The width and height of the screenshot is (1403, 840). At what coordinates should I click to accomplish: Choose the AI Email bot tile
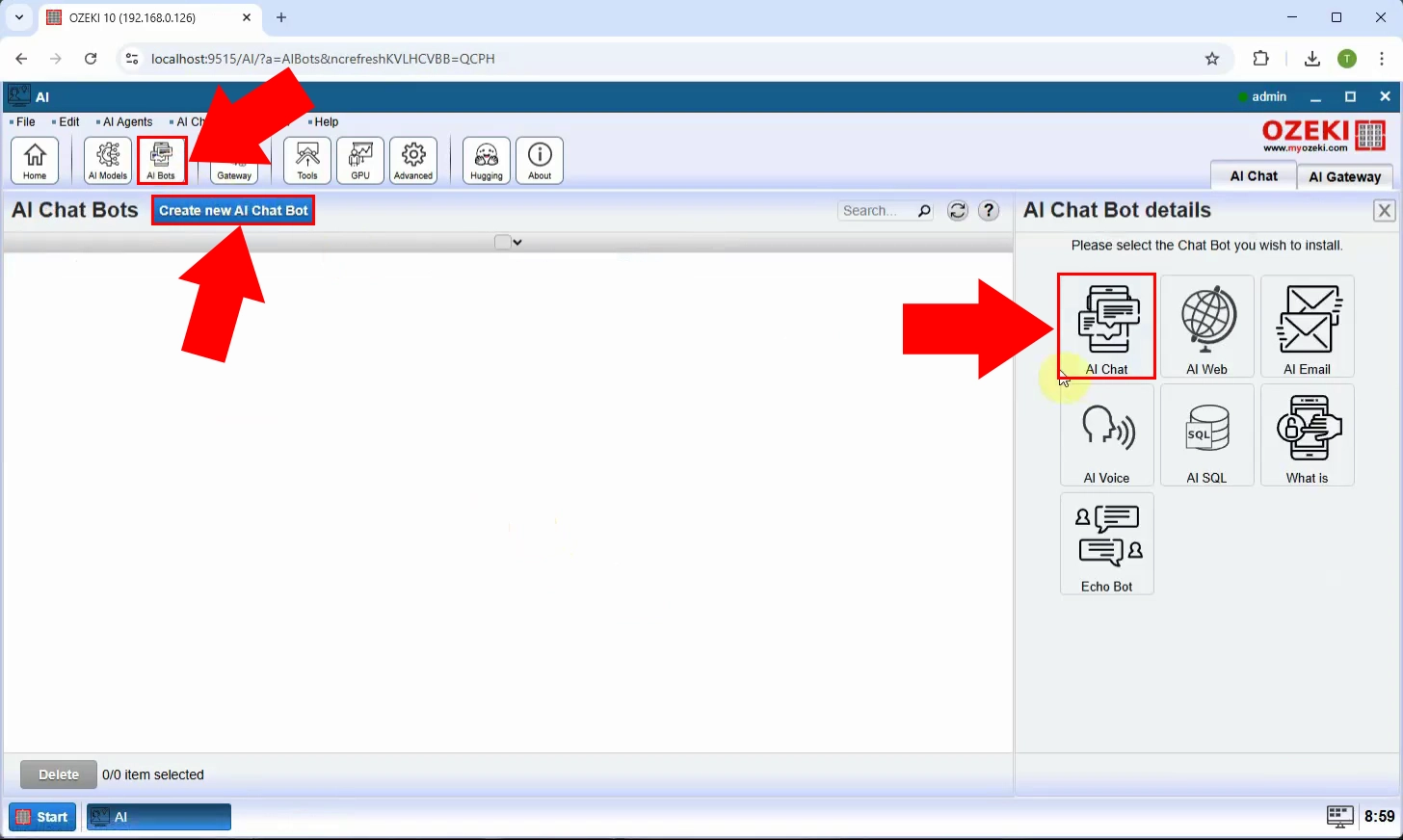pyautogui.click(x=1308, y=327)
